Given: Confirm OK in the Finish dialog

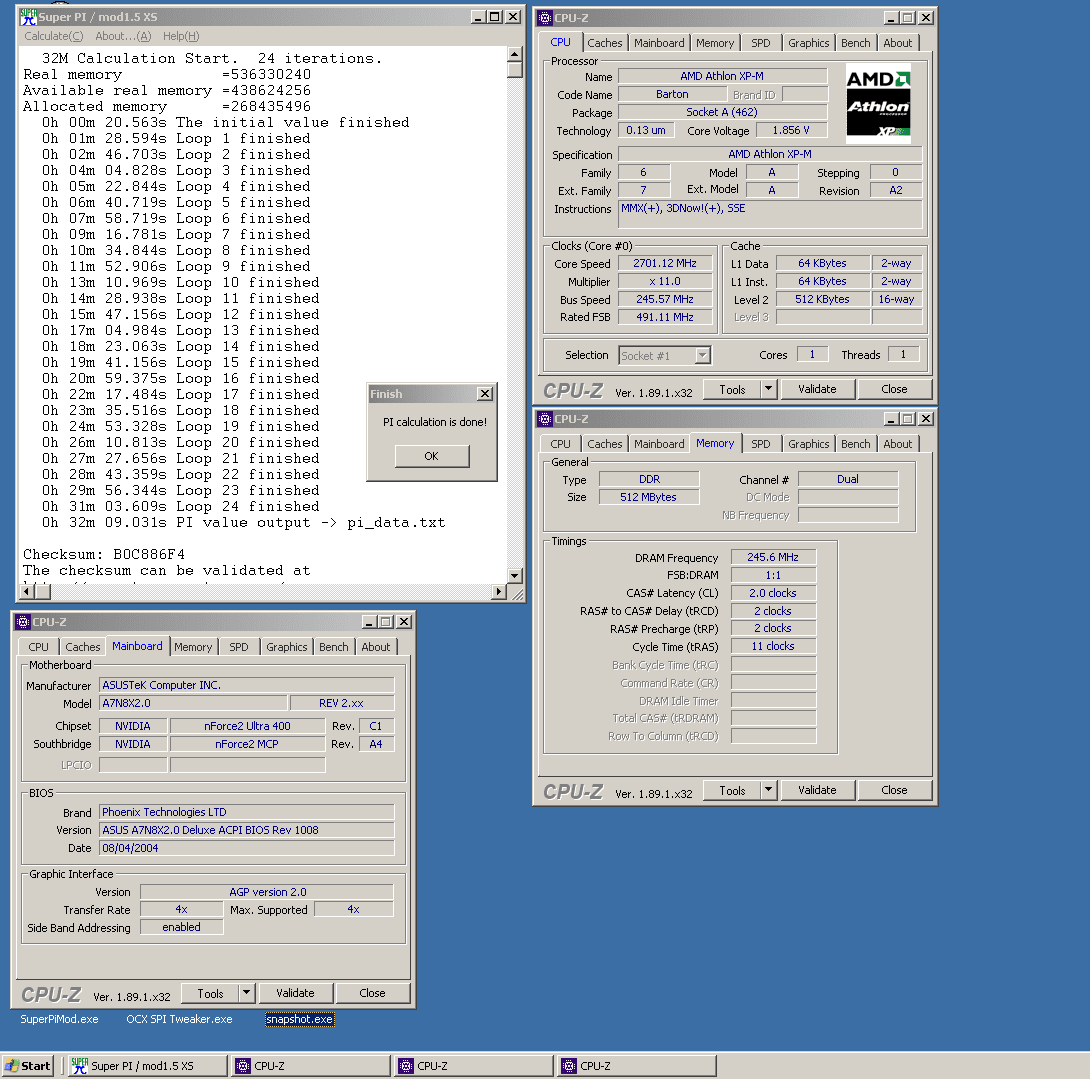Looking at the screenshot, I should coord(432,456).
